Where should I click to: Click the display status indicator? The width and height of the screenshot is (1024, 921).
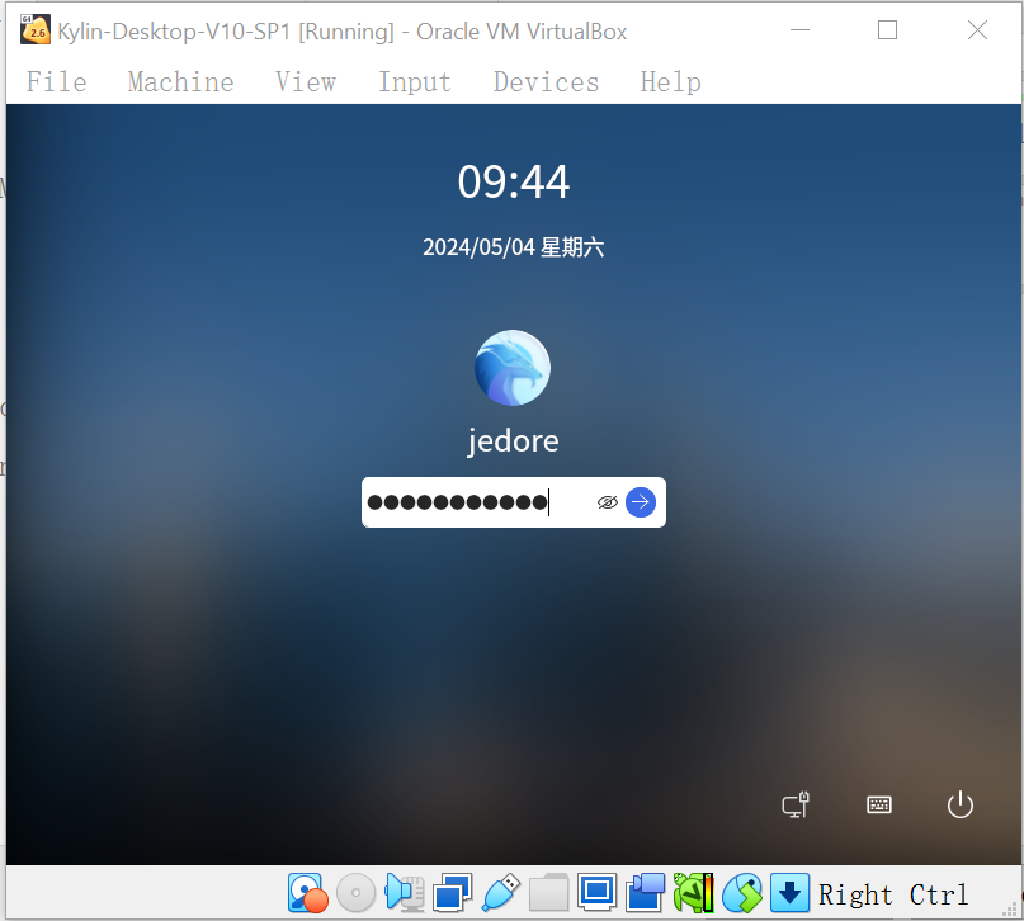[596, 891]
